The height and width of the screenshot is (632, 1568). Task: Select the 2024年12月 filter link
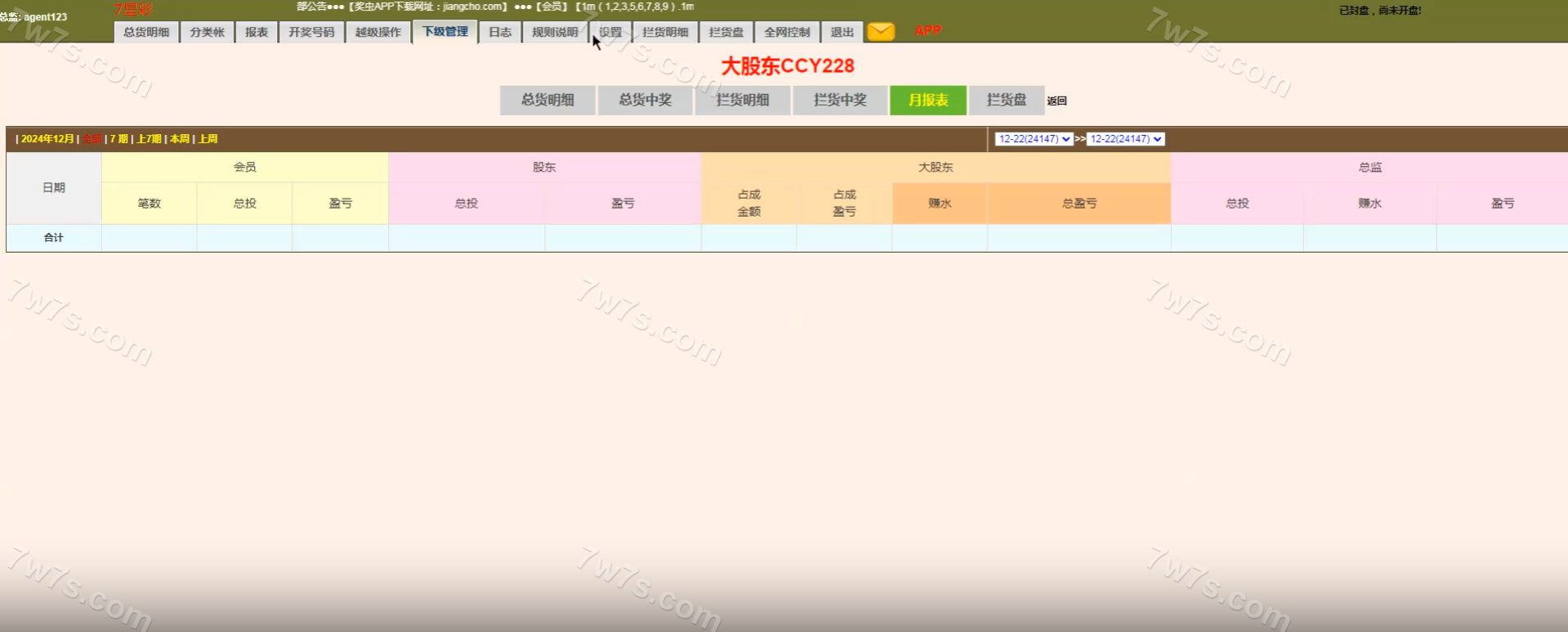(x=47, y=139)
